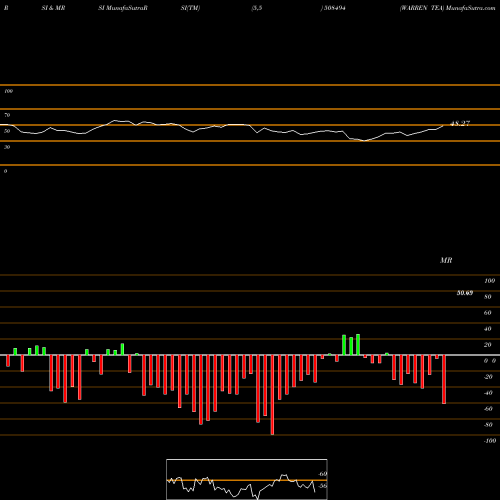The width and height of the screenshot is (500, 500).
Task: Click the RSI axis label 70
Action: 7,115
